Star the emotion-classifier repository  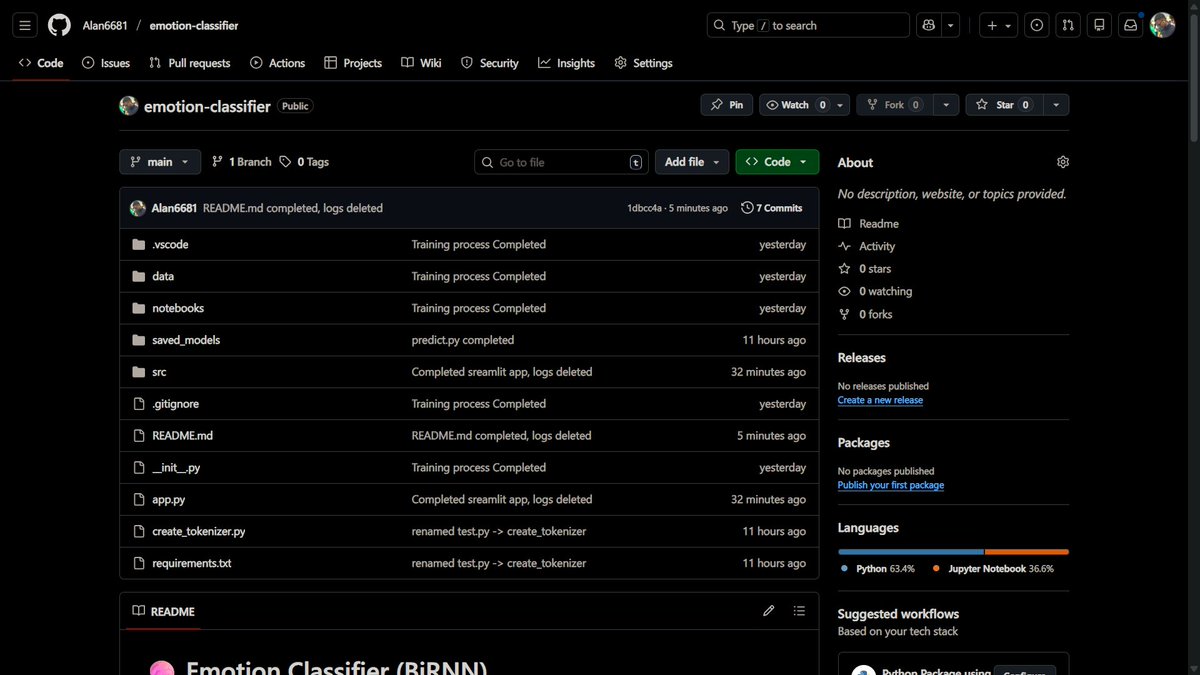(1004, 105)
